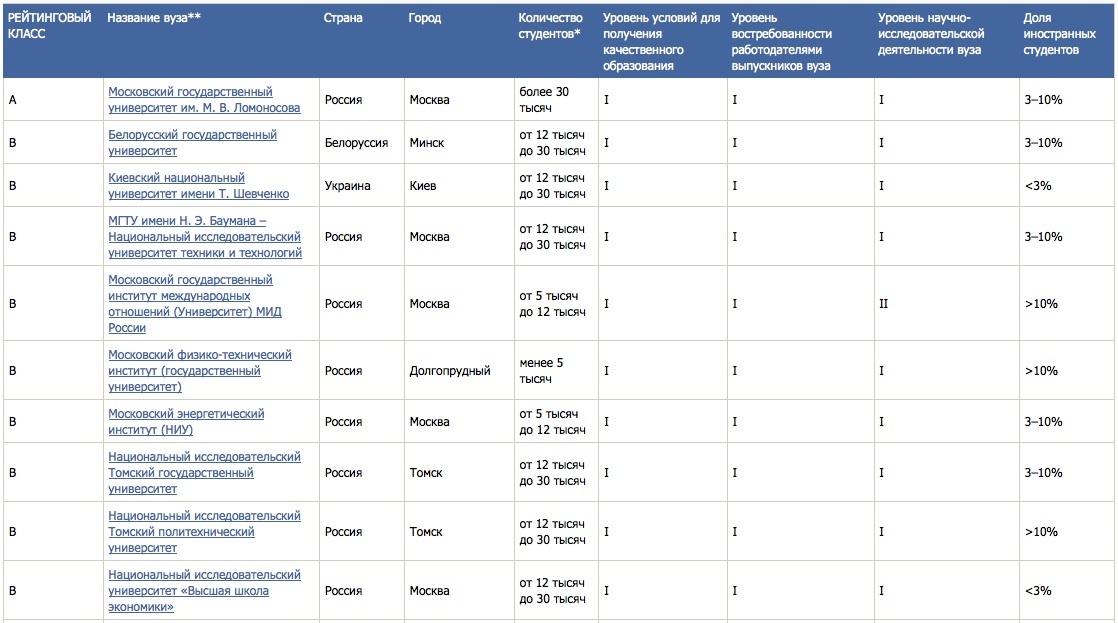Viewport: 1118px width, 623px height.
Task: Select the Белоруссия country cell
Action: (356, 143)
